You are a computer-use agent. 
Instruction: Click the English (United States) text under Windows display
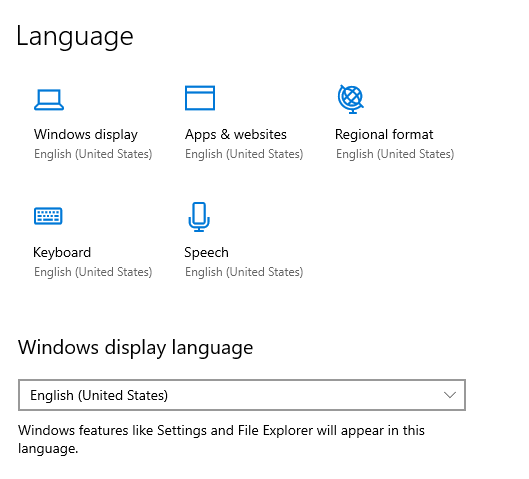(93, 154)
